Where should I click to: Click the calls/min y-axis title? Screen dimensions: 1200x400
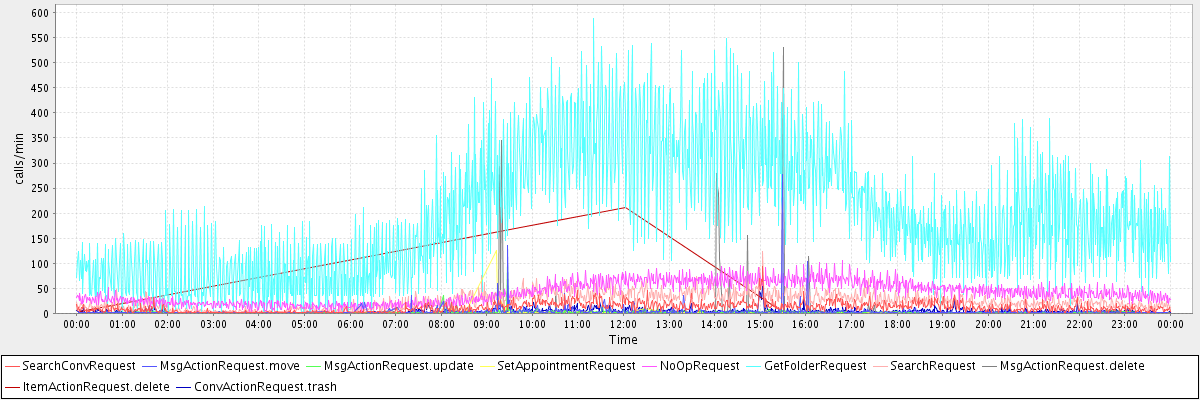[17, 162]
